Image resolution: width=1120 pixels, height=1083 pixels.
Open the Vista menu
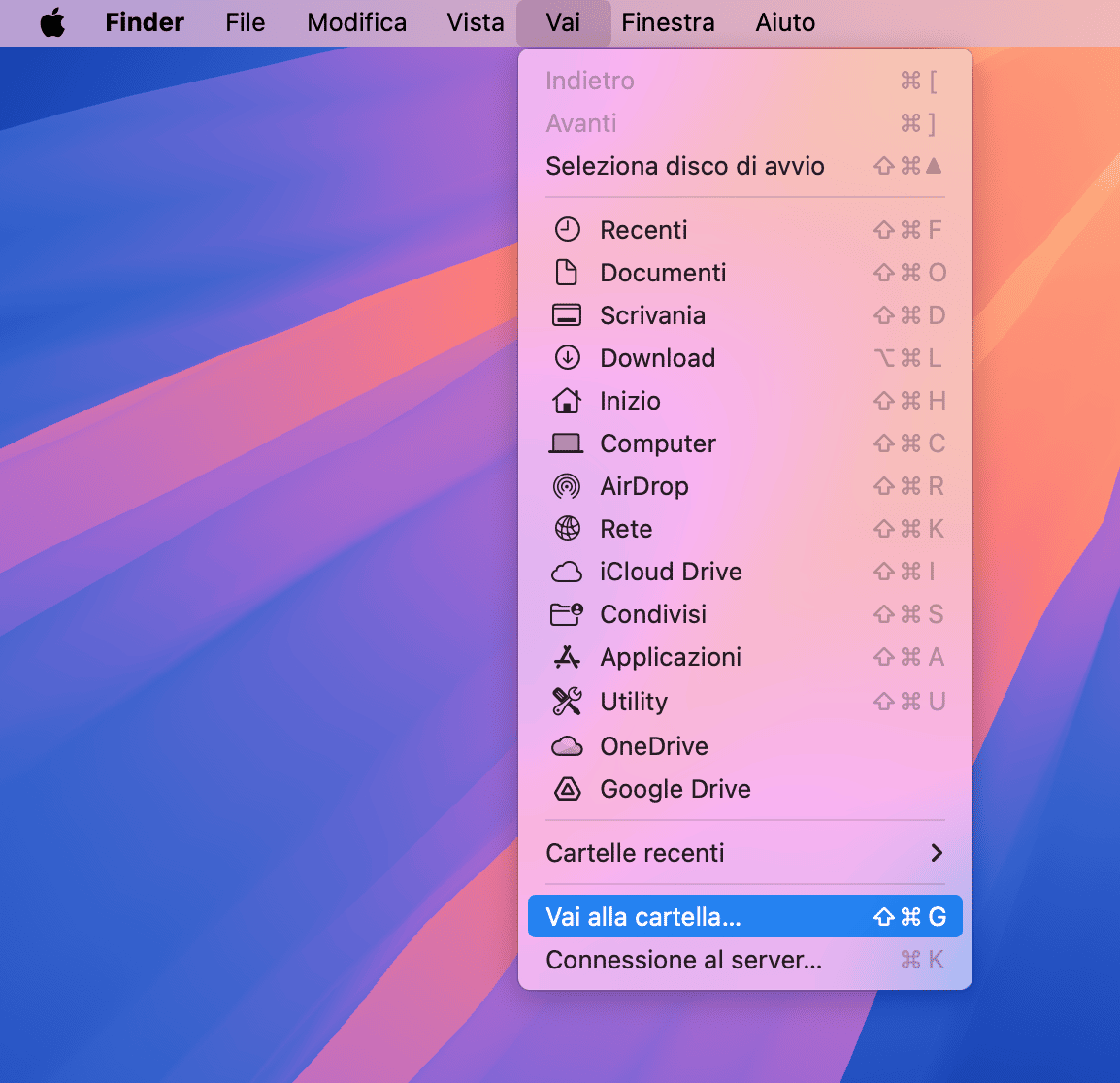click(x=475, y=22)
